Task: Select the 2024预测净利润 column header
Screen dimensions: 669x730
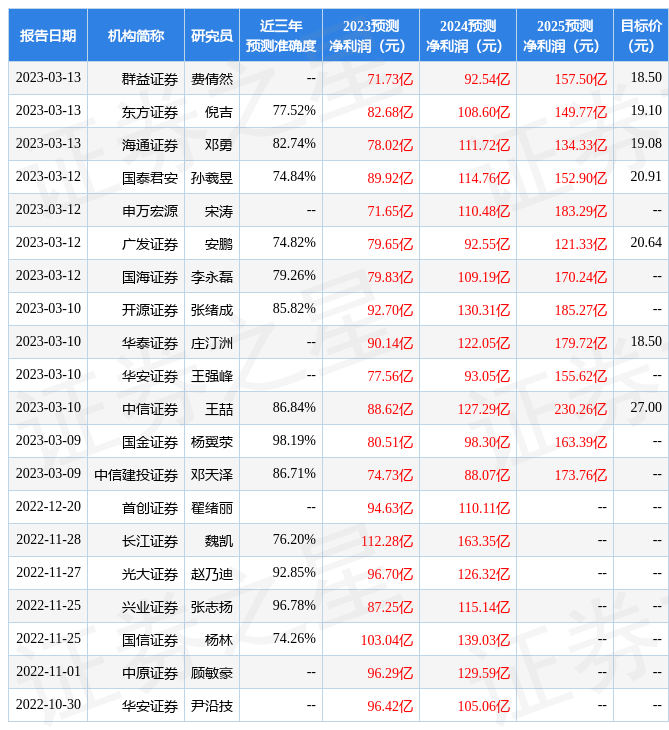Action: coord(468,35)
